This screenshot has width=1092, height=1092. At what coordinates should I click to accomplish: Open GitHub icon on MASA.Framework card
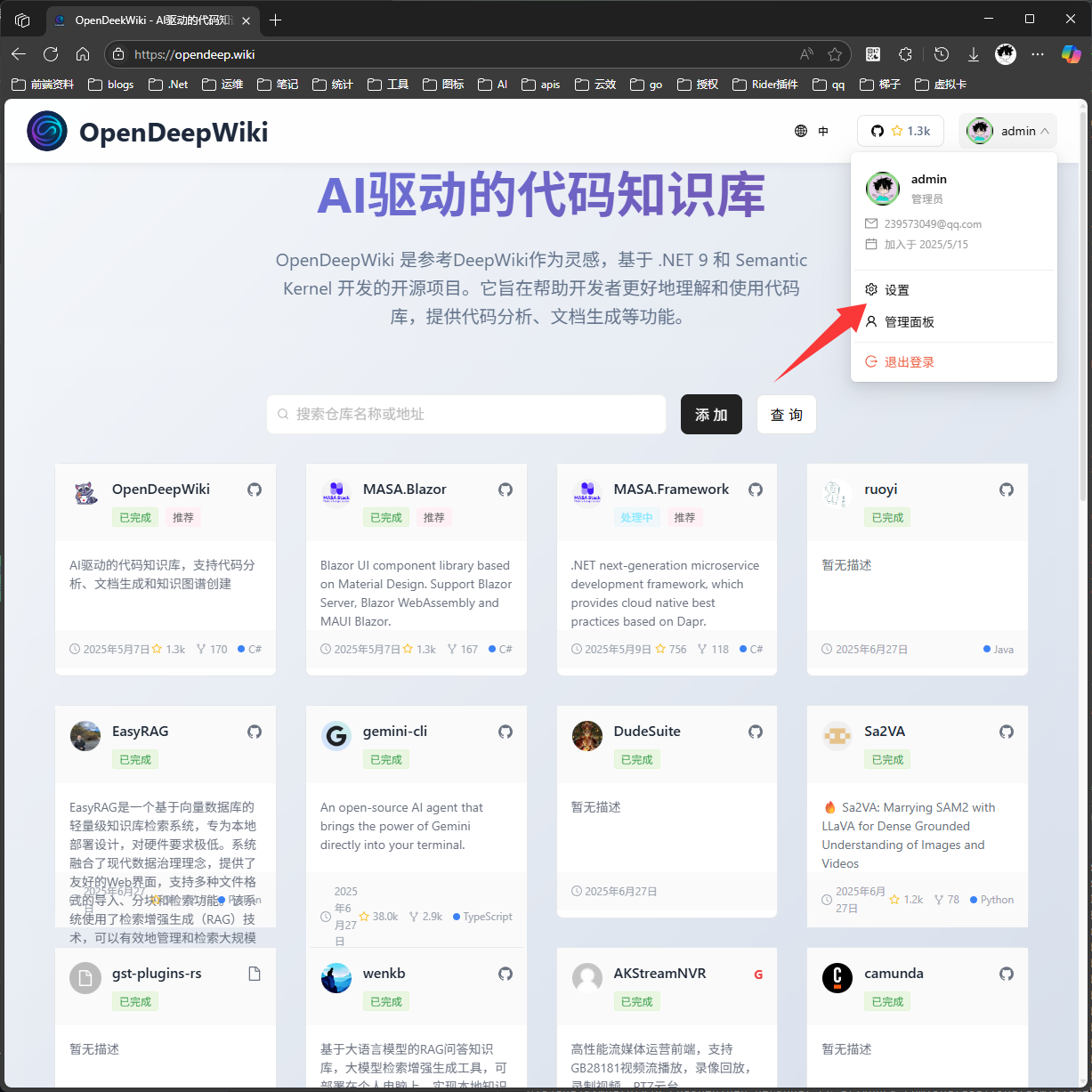pyautogui.click(x=756, y=489)
